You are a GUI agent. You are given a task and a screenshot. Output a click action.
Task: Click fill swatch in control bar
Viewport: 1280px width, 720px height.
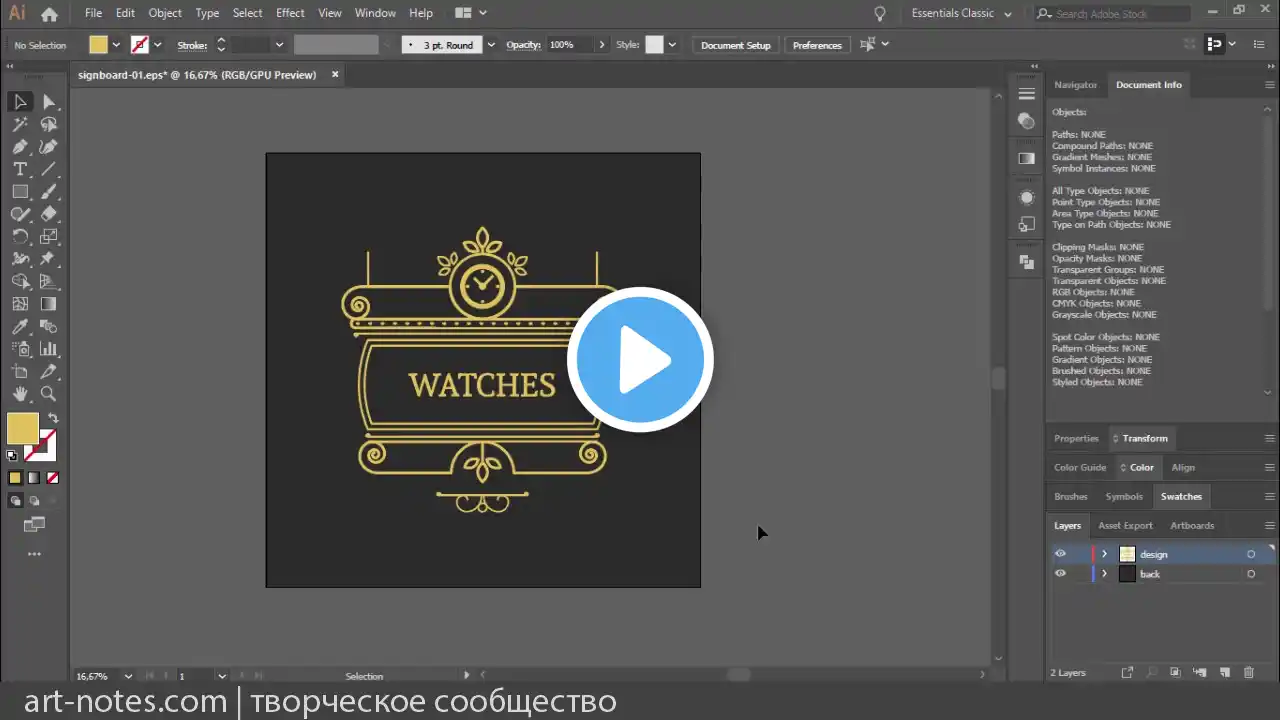[x=98, y=45]
